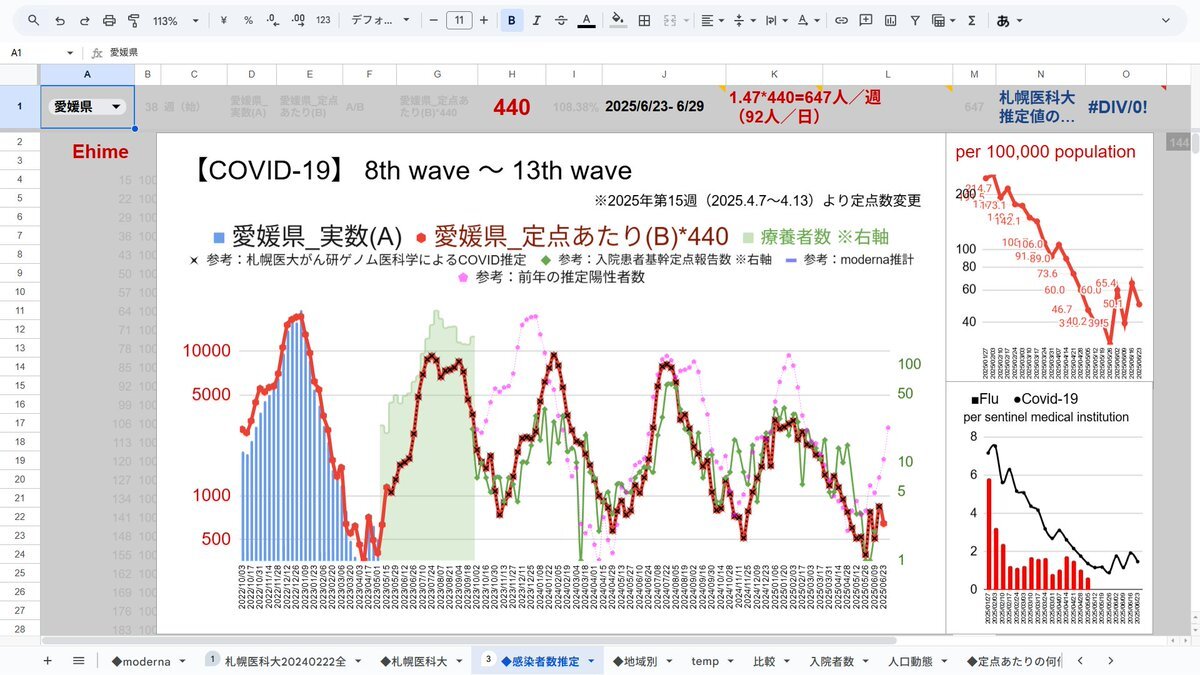Select the Flu / Covid-19 sentinel chart
The height and width of the screenshot is (675, 1200).
point(1049,507)
